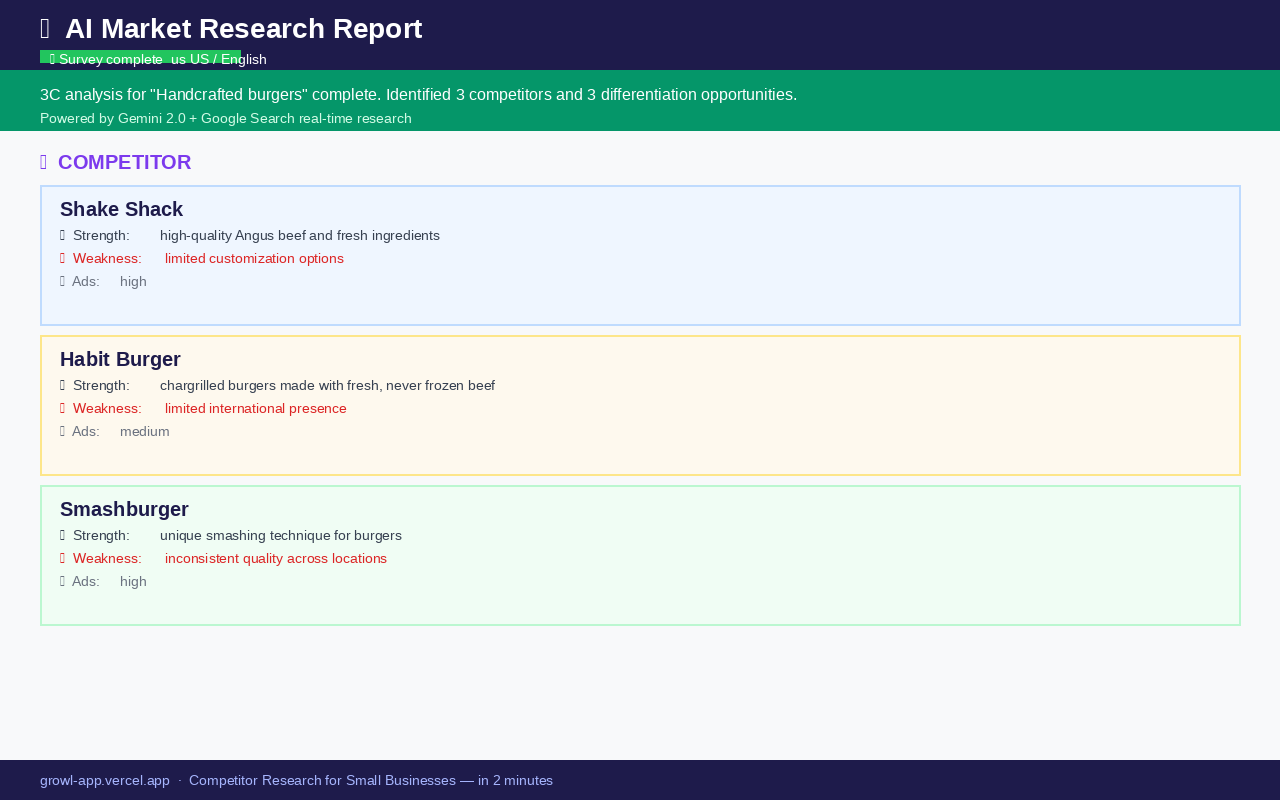
Task: Click the Weakness label under Smashburger
Action: click(x=107, y=559)
